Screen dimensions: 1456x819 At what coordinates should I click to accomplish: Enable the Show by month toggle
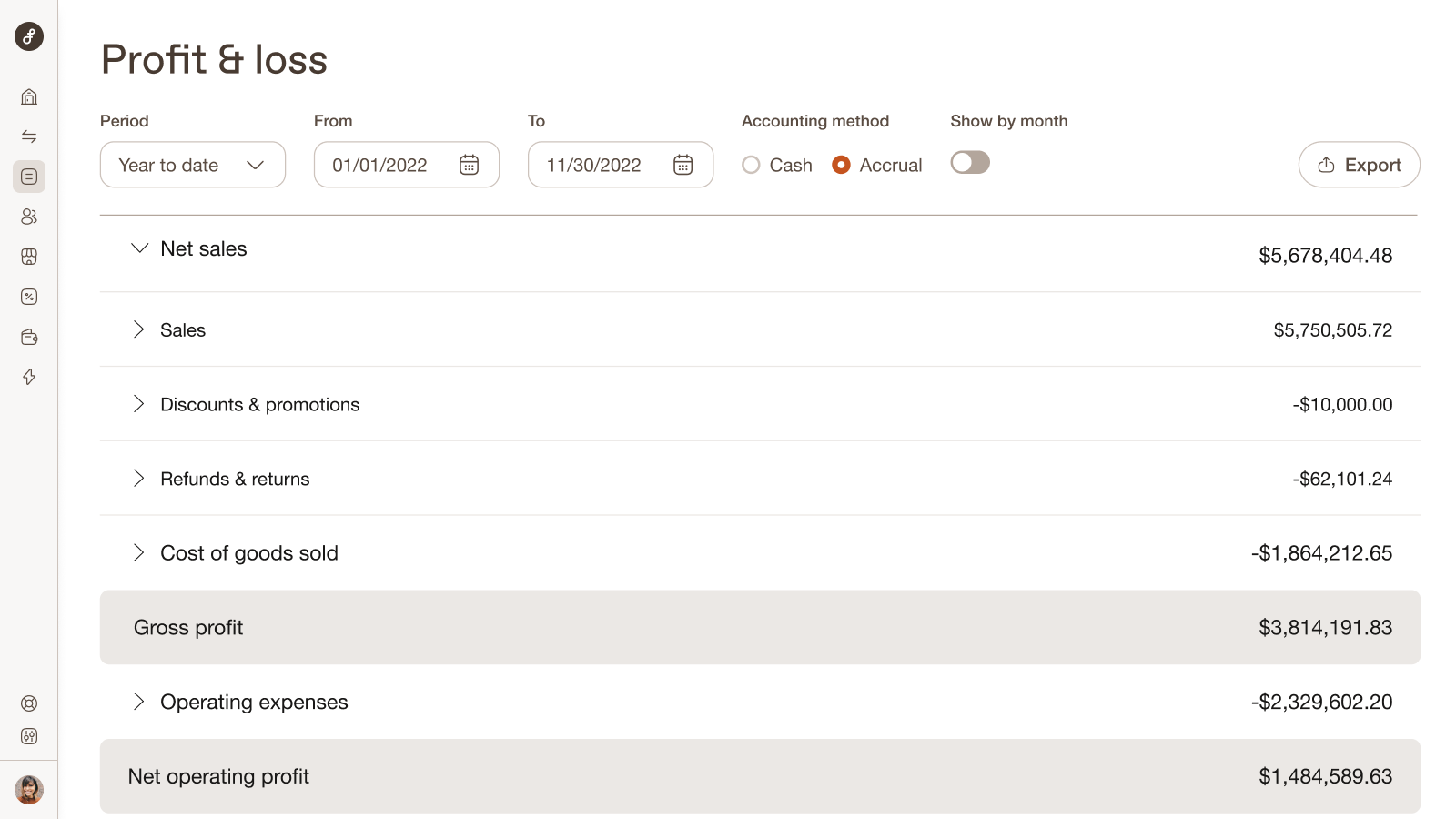coord(970,162)
